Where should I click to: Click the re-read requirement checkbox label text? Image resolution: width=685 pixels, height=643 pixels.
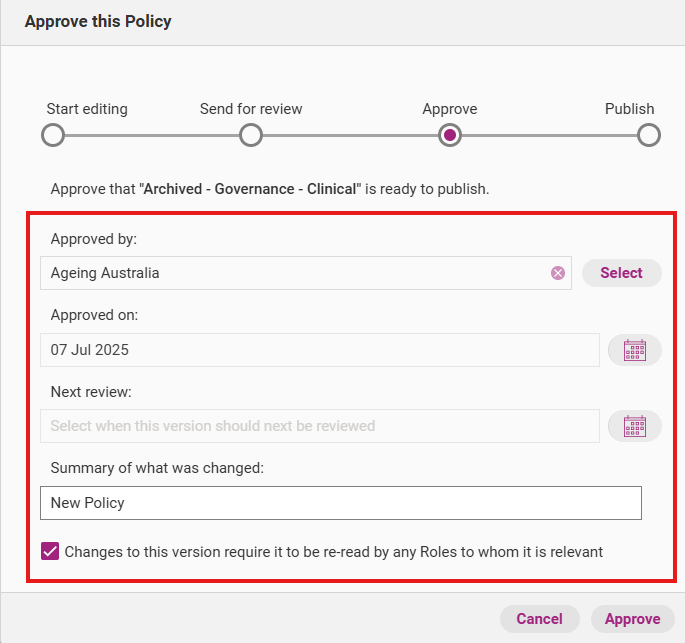tap(333, 551)
